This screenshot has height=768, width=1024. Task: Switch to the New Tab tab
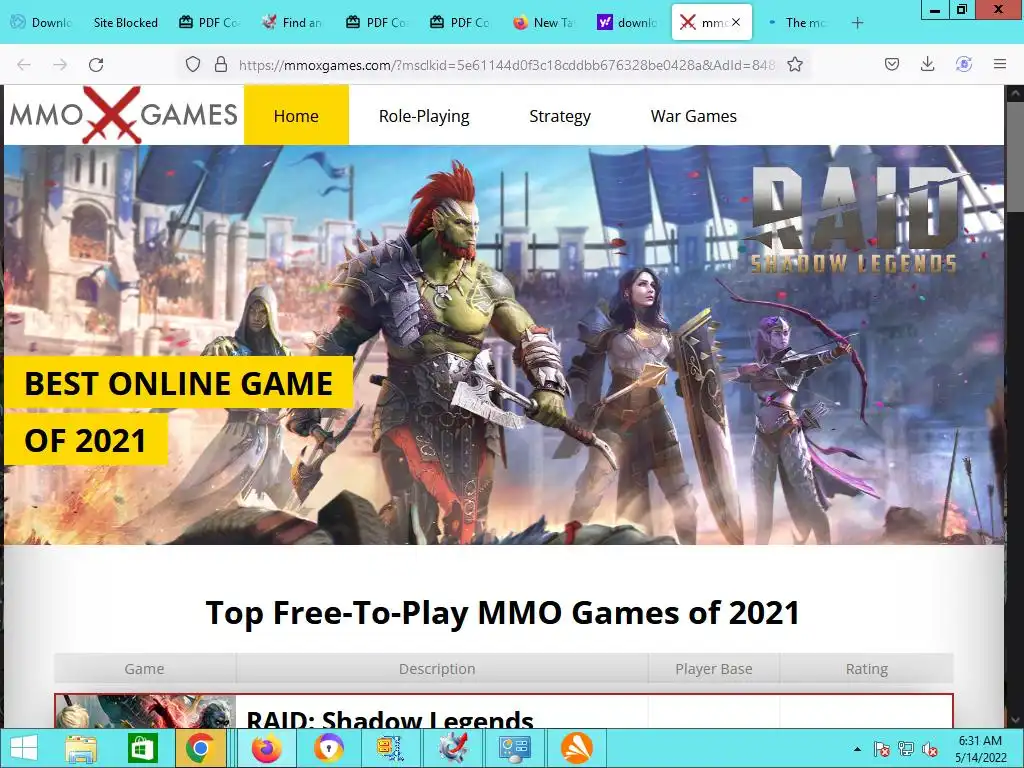pos(543,23)
